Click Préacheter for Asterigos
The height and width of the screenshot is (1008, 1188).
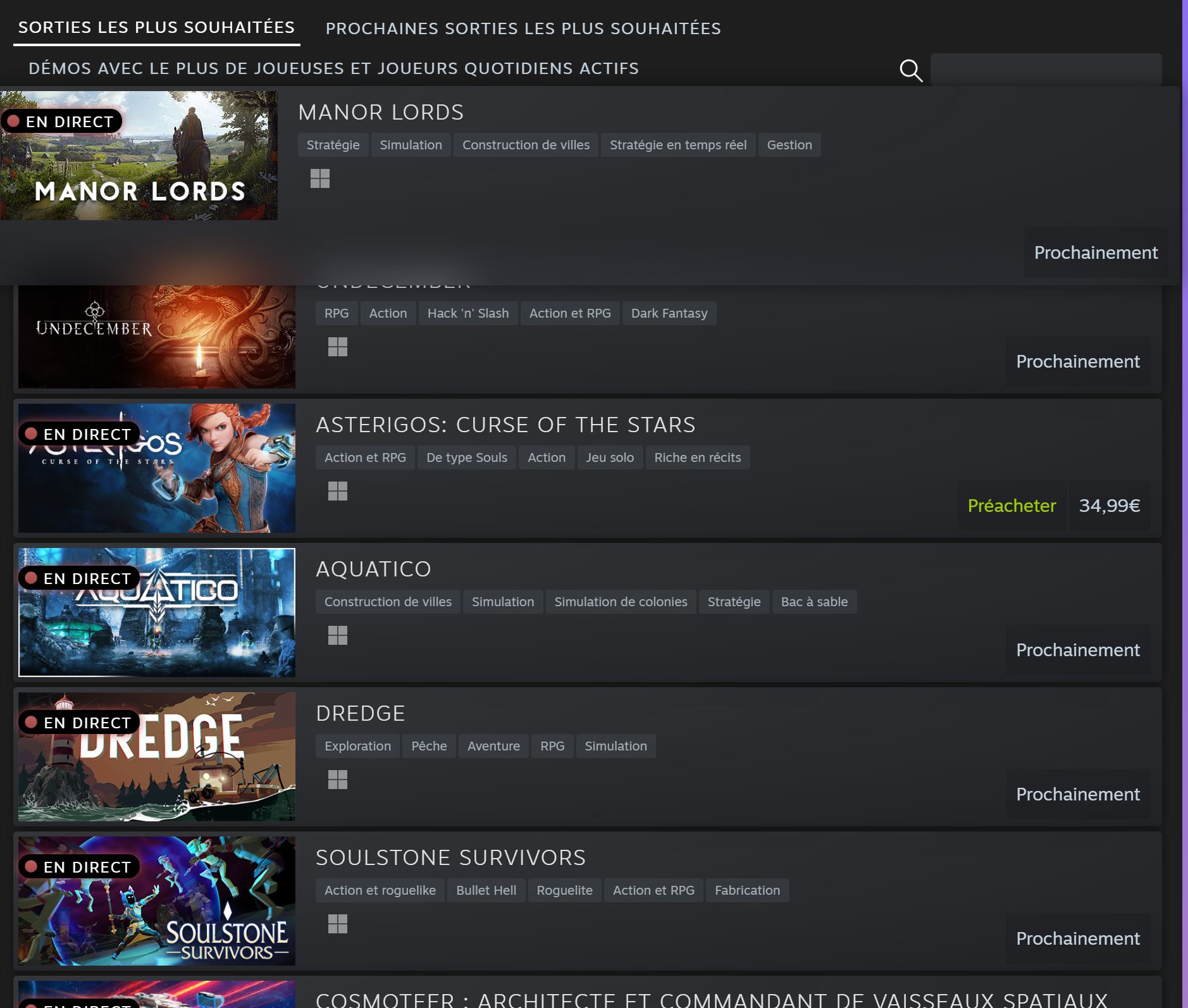tap(1010, 506)
